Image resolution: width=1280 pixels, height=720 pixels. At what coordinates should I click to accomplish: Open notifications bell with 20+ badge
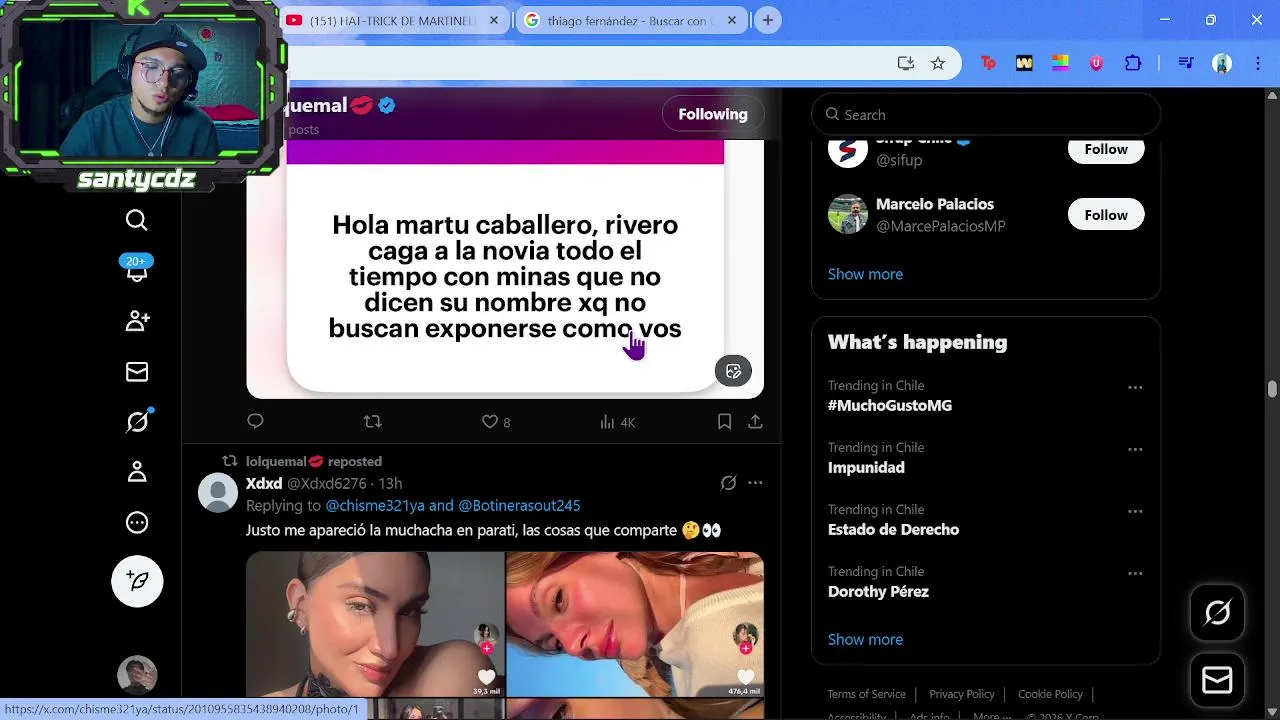click(x=136, y=268)
